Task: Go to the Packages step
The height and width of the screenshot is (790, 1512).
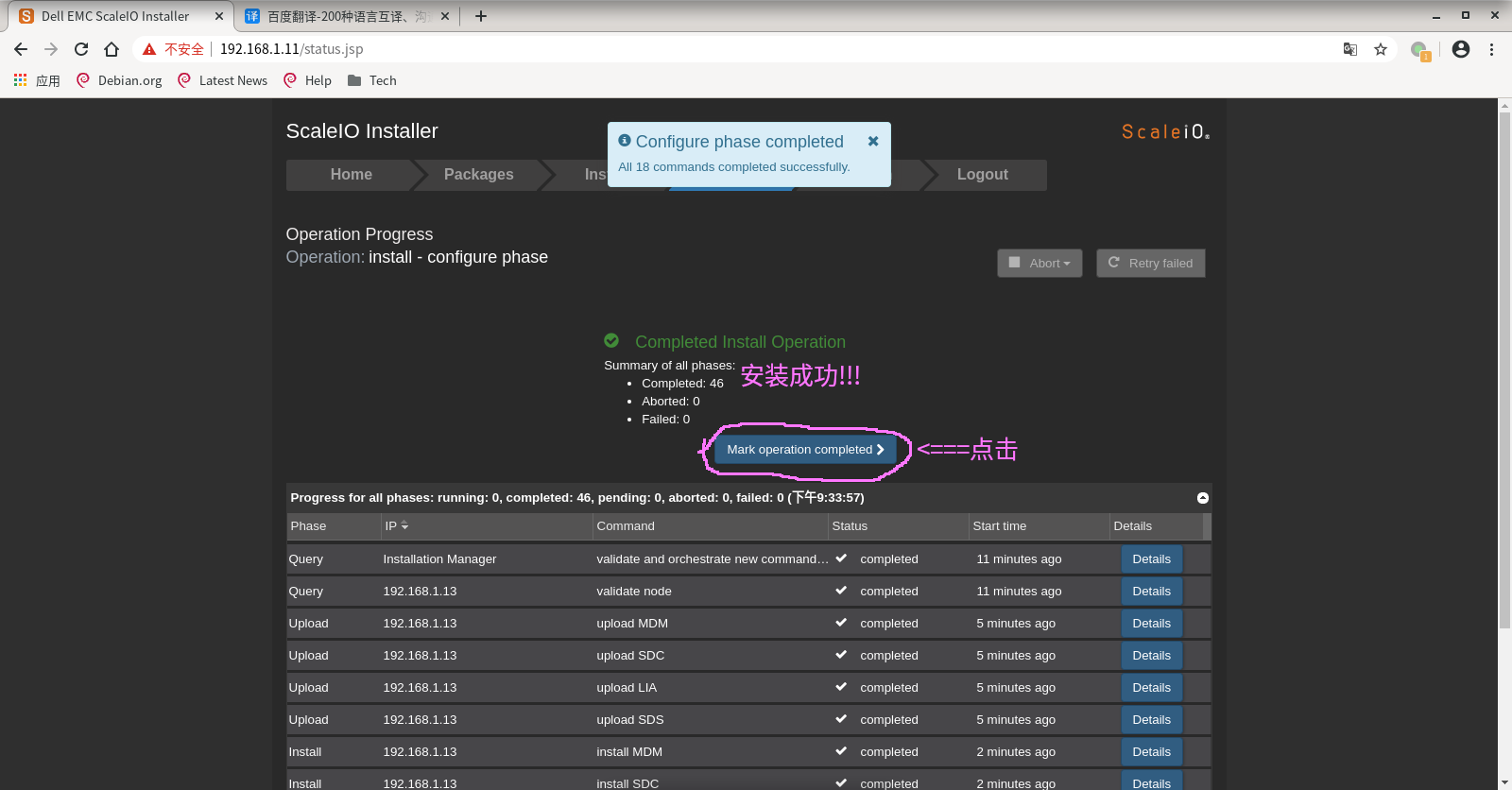Action: pyautogui.click(x=478, y=175)
